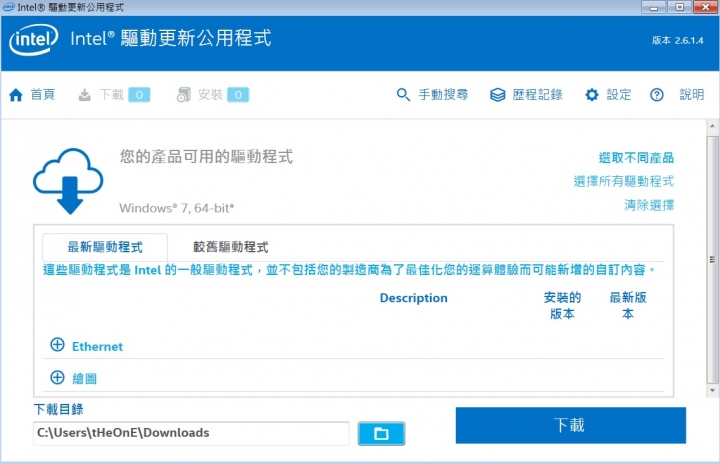The height and width of the screenshot is (464, 720).
Task: Click the download directory path field
Action: (191, 433)
